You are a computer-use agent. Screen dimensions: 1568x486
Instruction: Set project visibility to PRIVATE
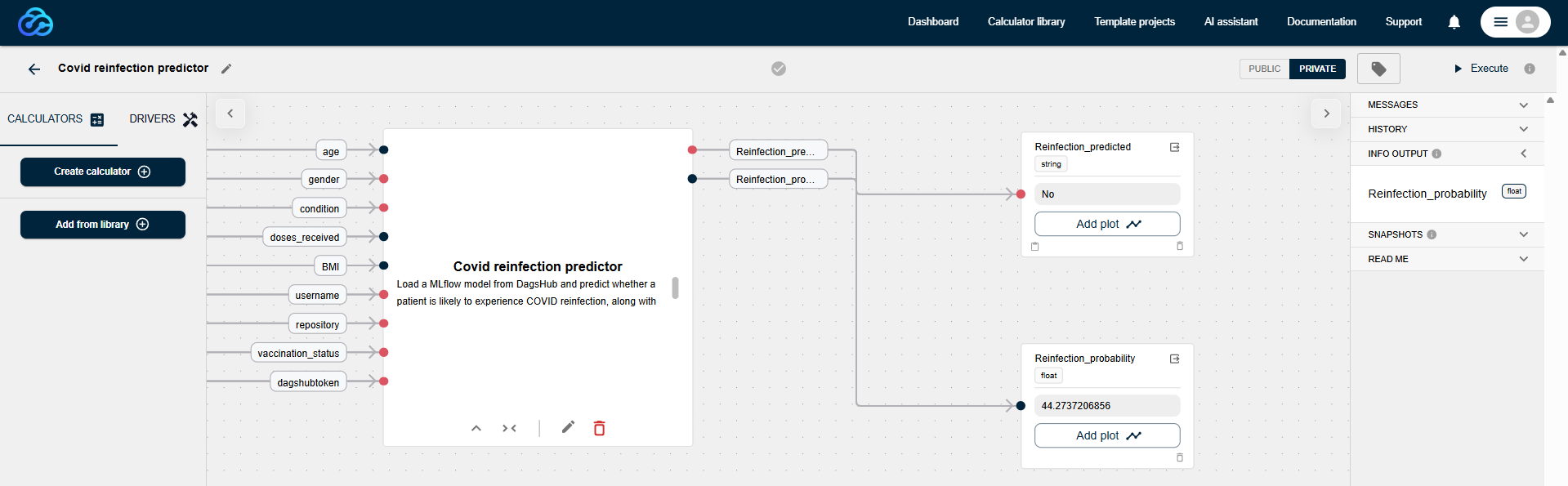1317,69
